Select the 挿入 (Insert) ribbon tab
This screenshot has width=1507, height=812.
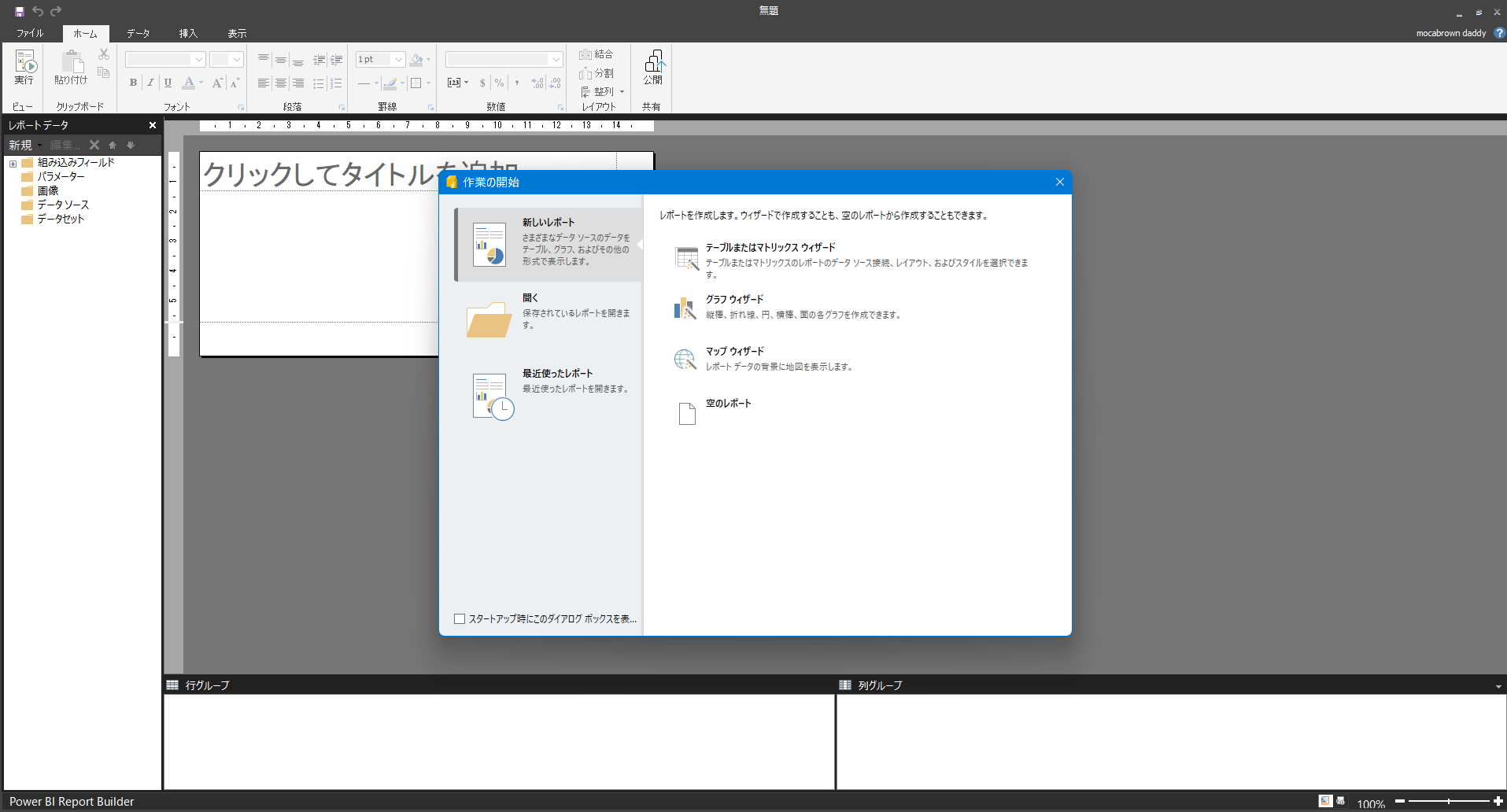[x=188, y=33]
